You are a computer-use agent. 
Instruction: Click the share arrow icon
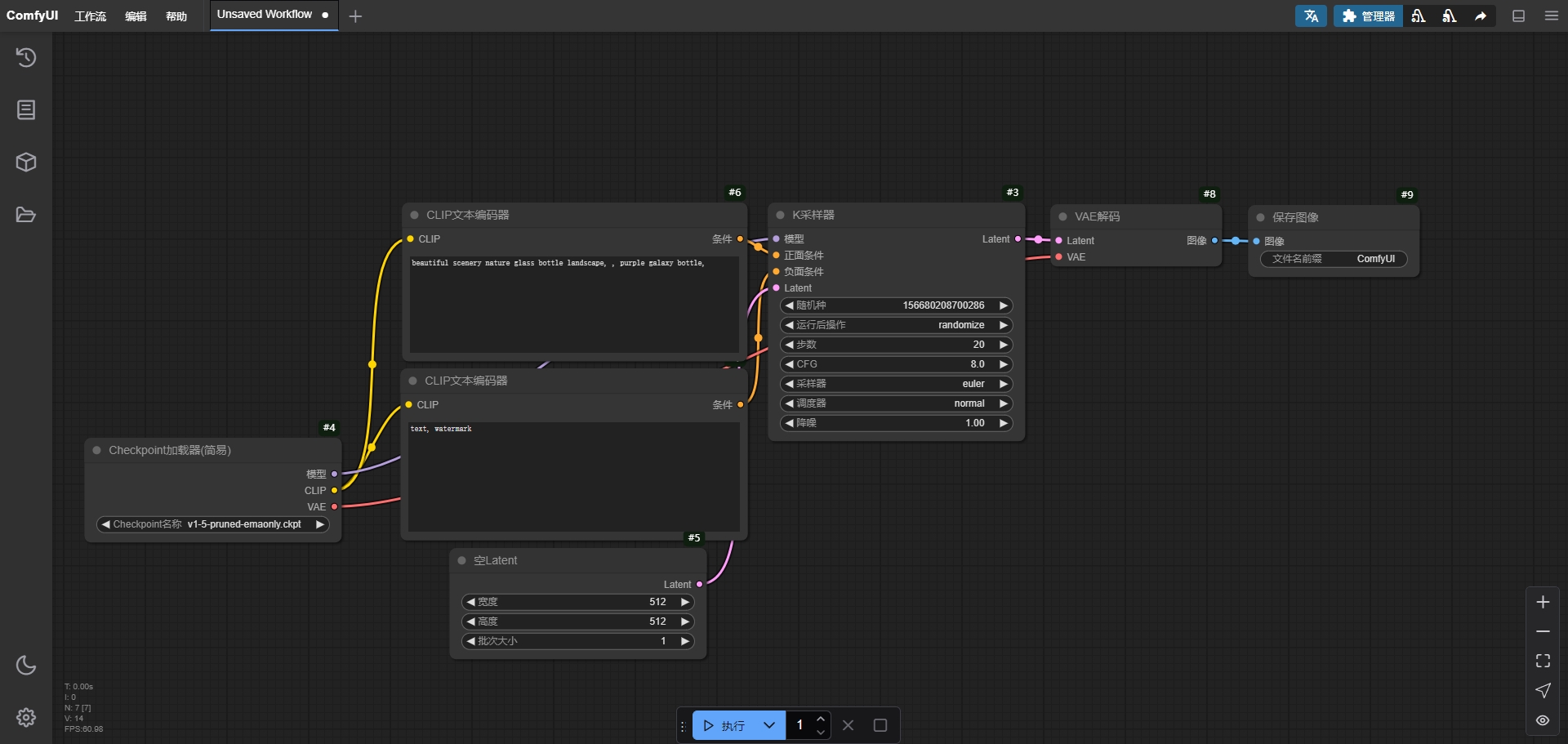(x=1481, y=16)
